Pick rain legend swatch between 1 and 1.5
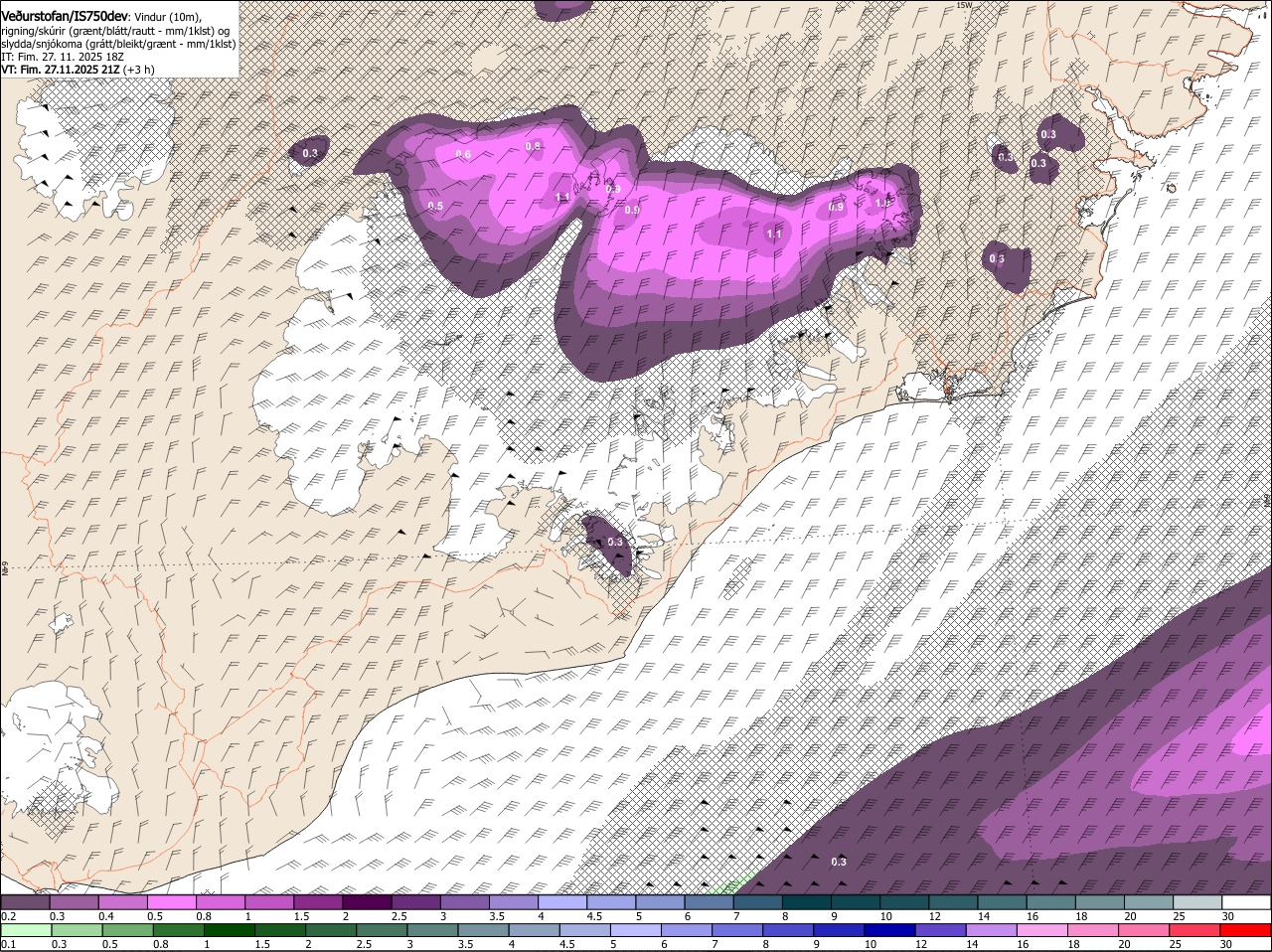The height and width of the screenshot is (952, 1272). 228,931
